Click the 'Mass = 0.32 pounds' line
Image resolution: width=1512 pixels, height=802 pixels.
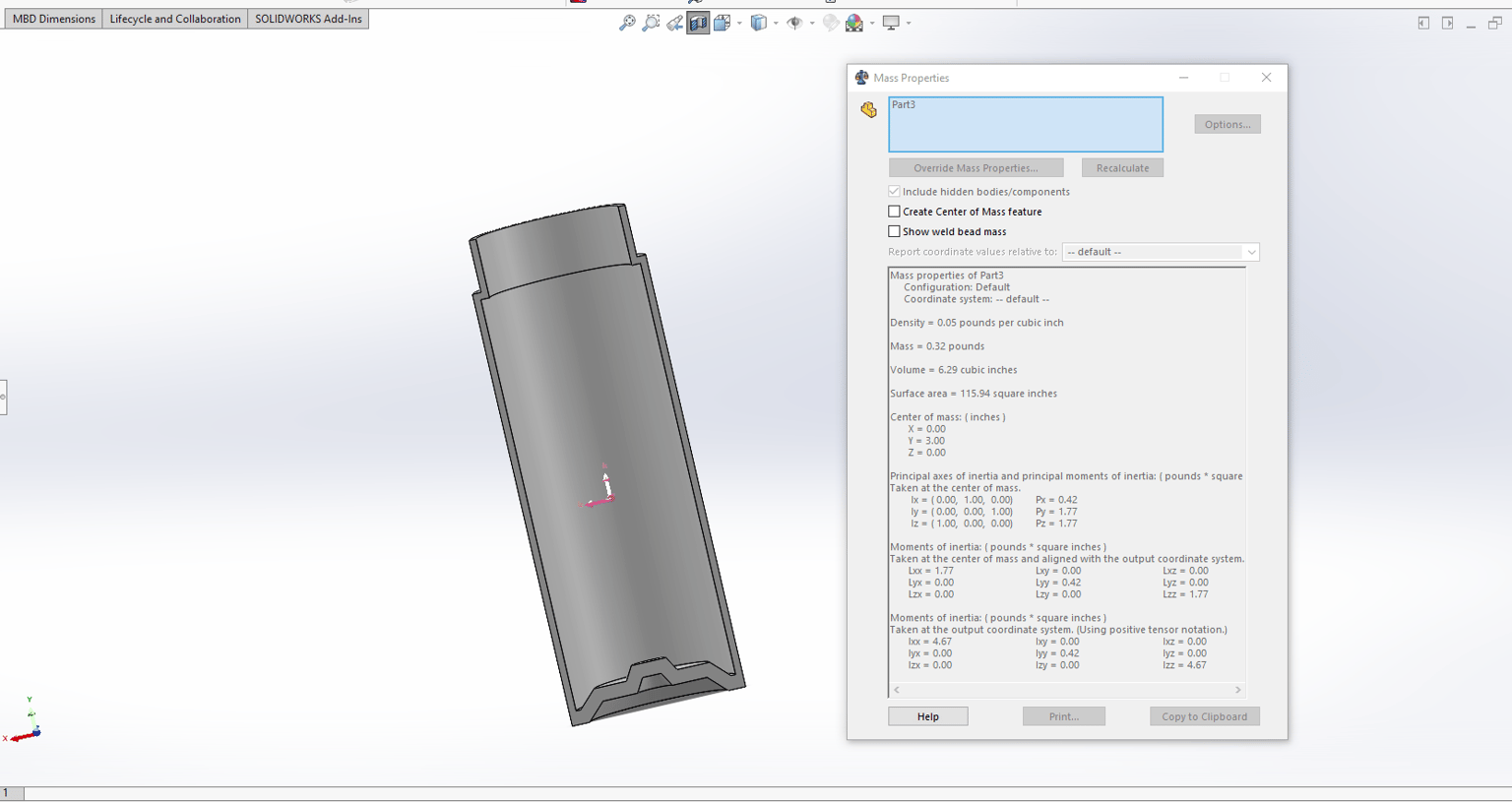pyautogui.click(x=937, y=346)
